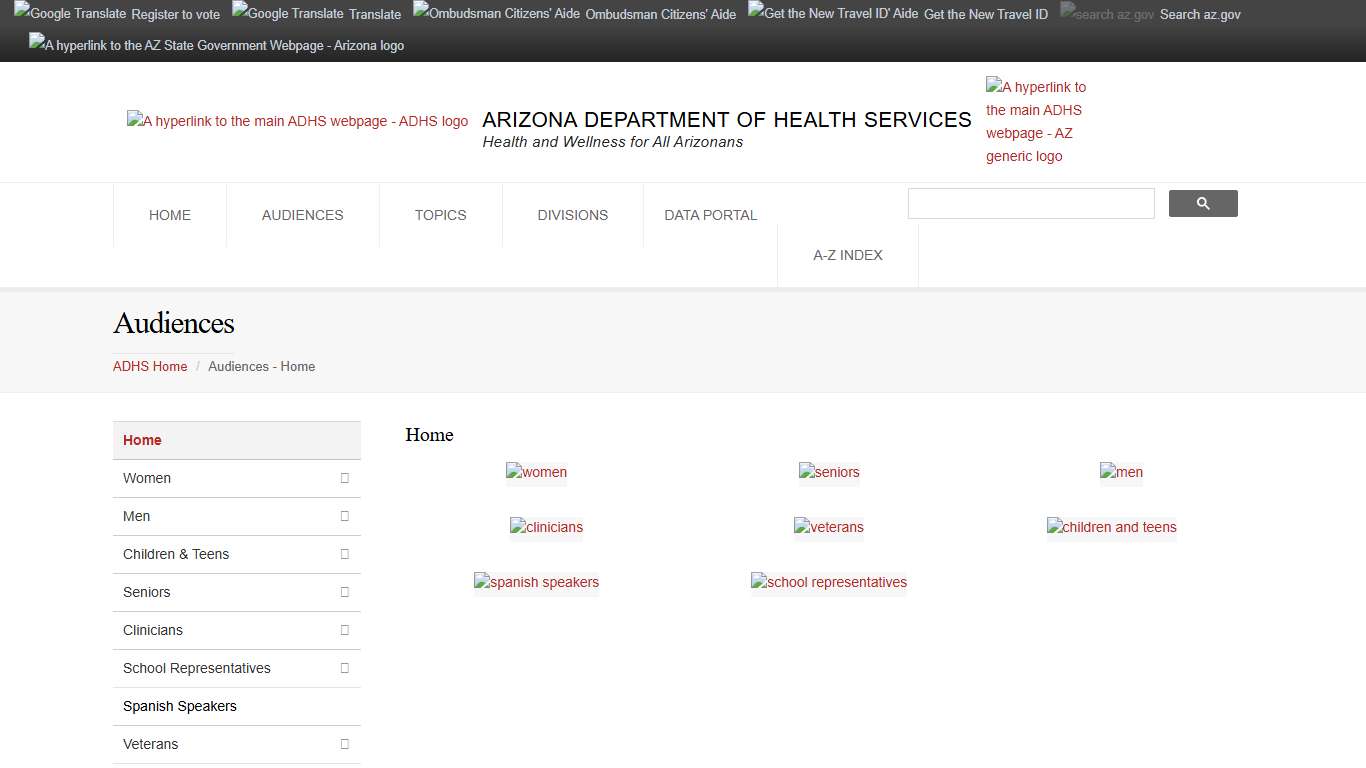
Task: Select Spanish Speakers in sidebar
Action: [180, 706]
